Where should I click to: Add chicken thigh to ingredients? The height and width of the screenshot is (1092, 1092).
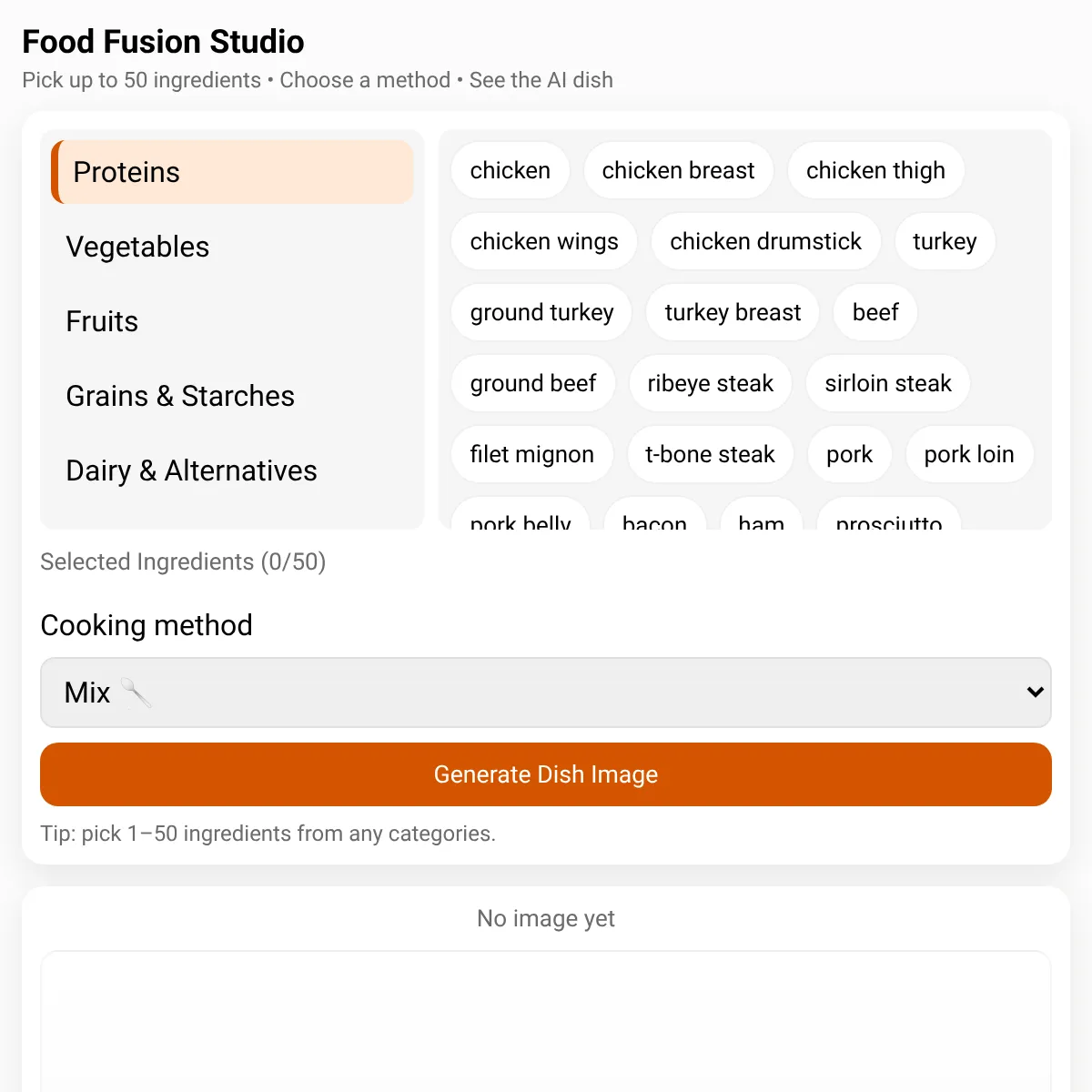(875, 170)
